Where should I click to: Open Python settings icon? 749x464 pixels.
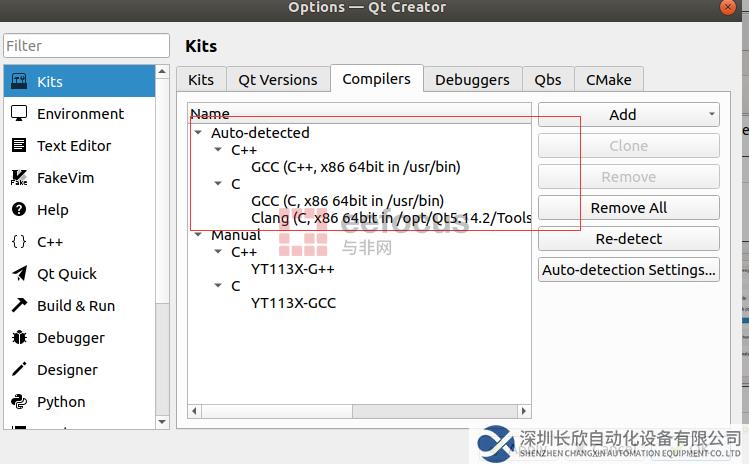click(x=19, y=401)
